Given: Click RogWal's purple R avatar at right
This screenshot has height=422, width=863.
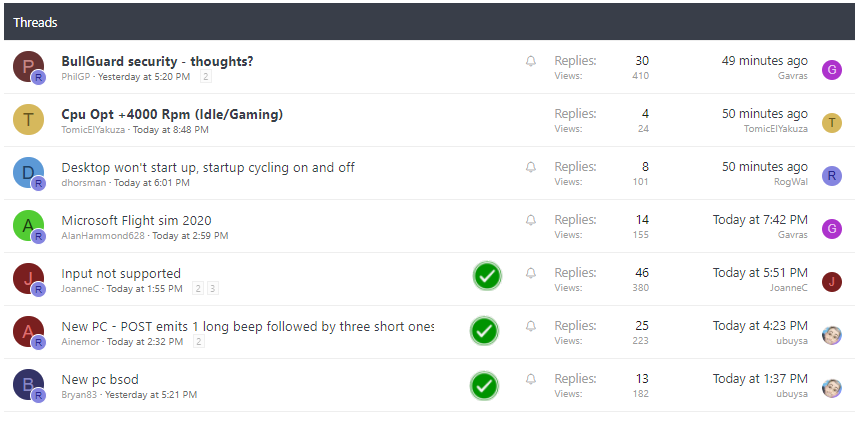Looking at the screenshot, I should pos(832,176).
